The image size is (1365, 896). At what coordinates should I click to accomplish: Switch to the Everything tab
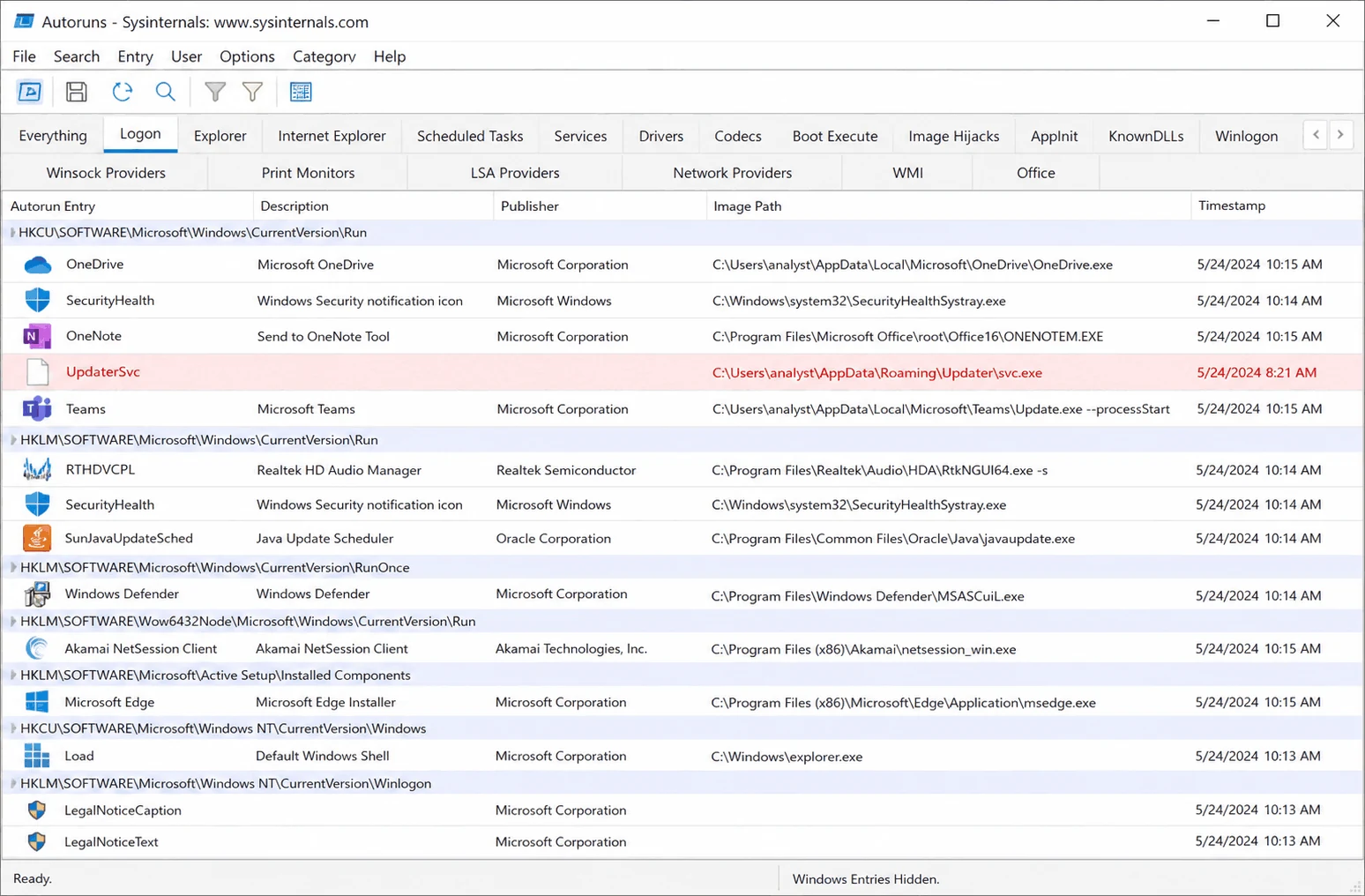click(x=53, y=136)
